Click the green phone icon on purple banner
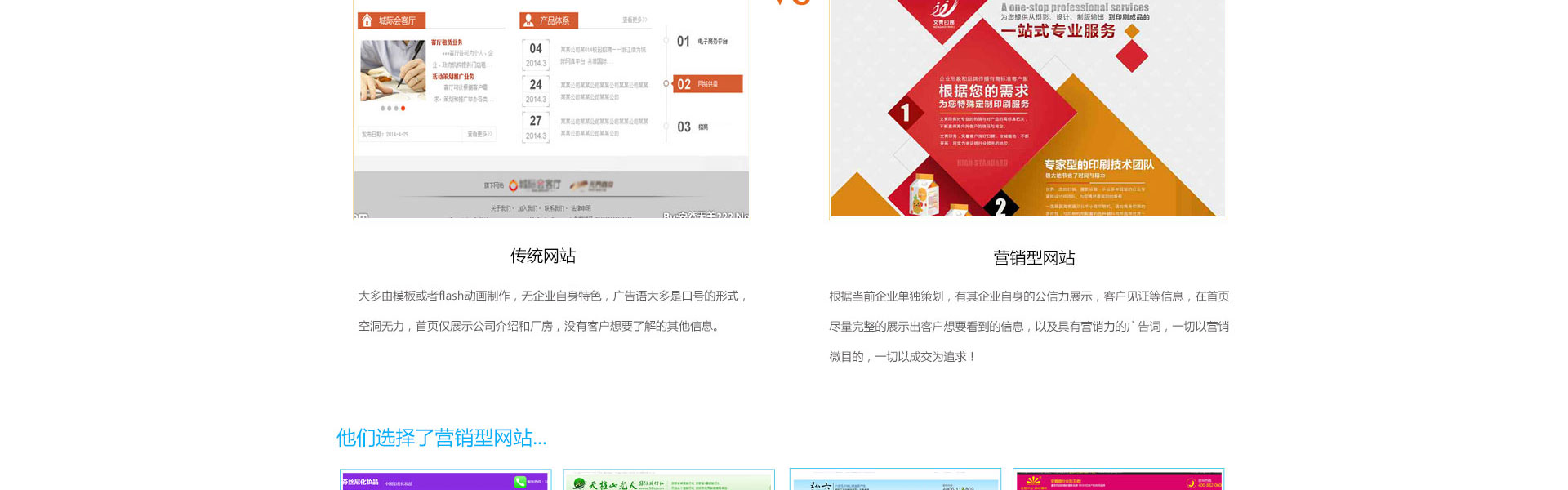This screenshot has width=1568, height=490. (519, 482)
